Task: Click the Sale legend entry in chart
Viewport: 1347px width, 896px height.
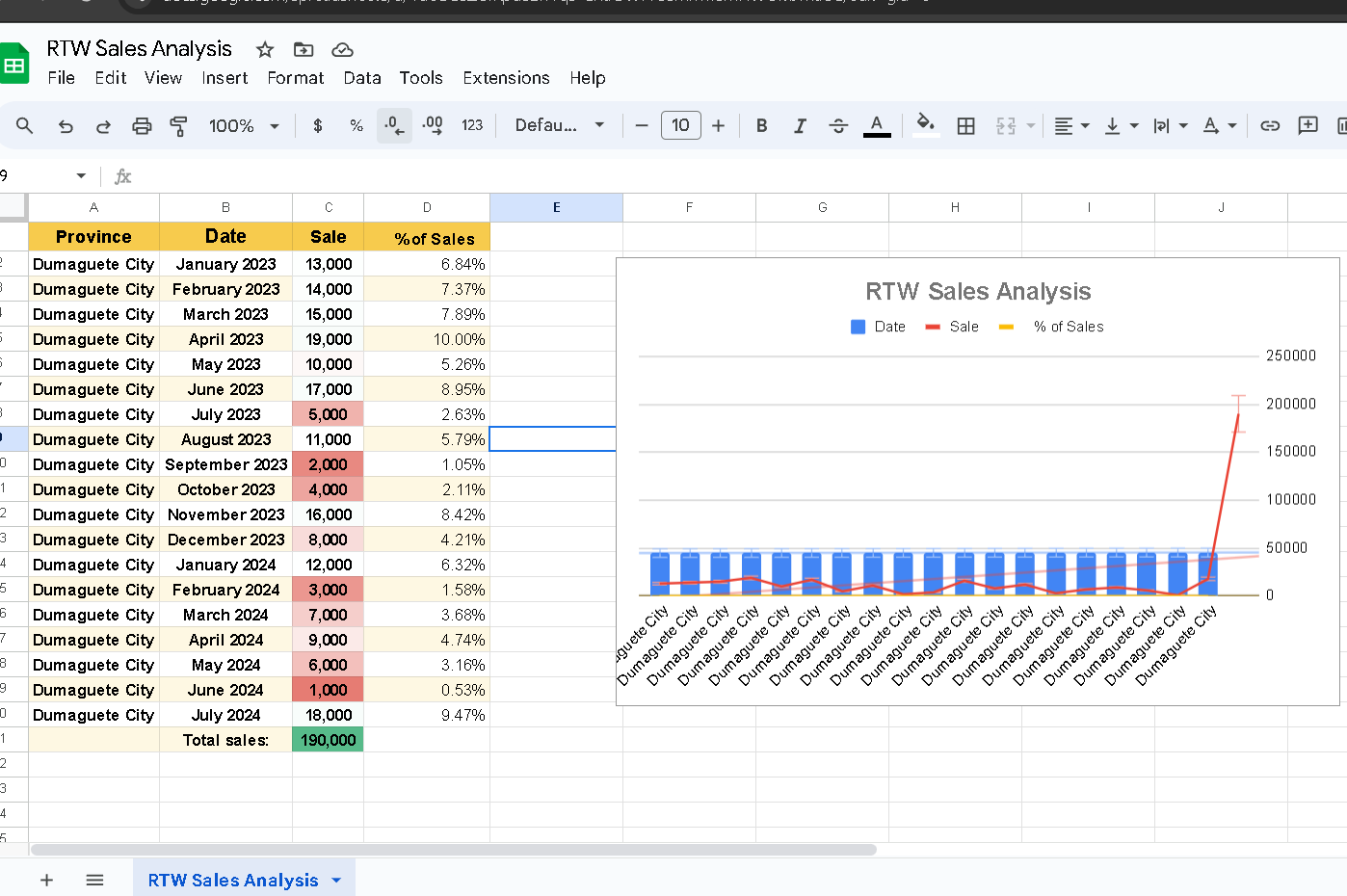Action: click(x=952, y=327)
